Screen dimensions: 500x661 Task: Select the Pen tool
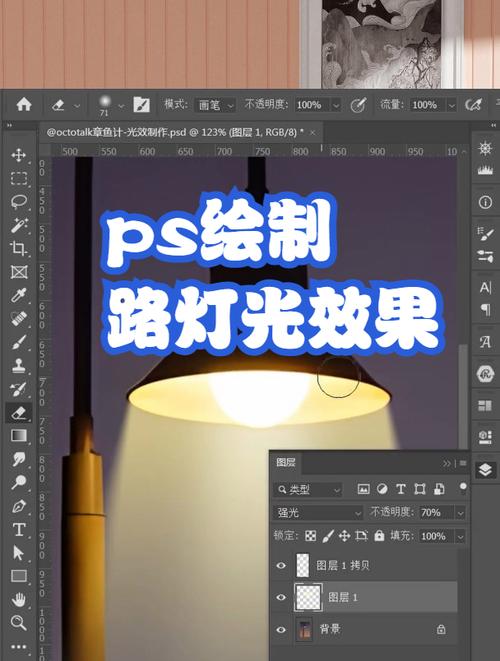(19, 505)
